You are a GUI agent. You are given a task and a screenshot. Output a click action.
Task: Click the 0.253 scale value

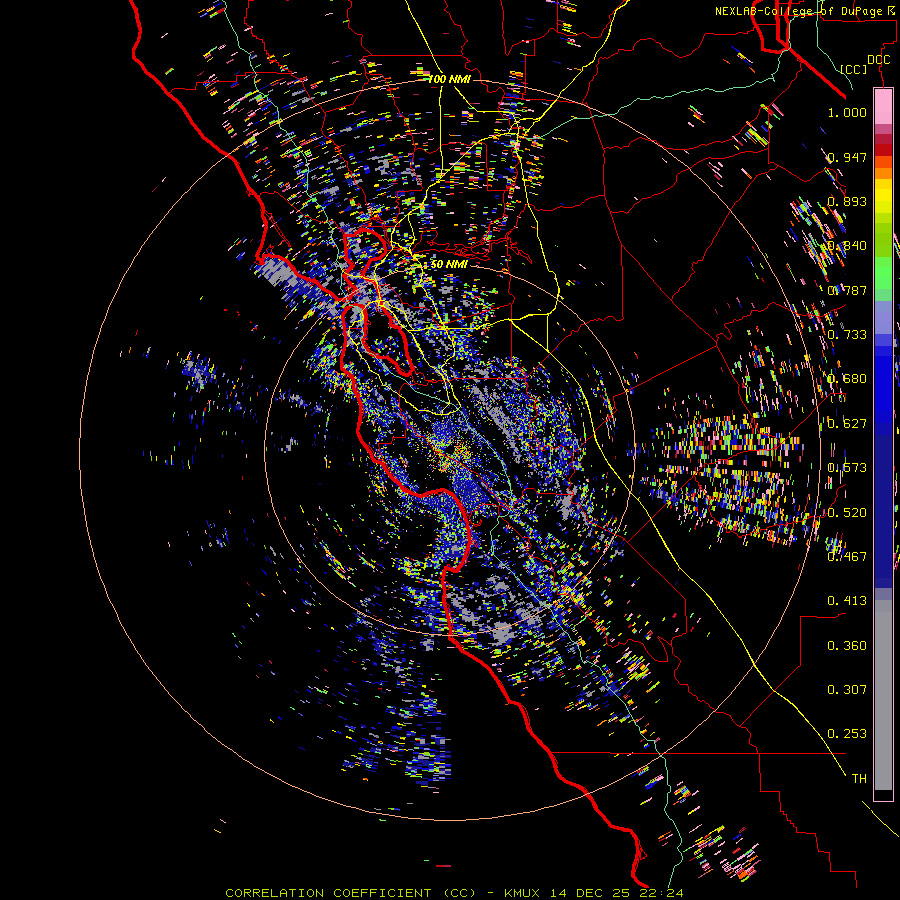847,734
